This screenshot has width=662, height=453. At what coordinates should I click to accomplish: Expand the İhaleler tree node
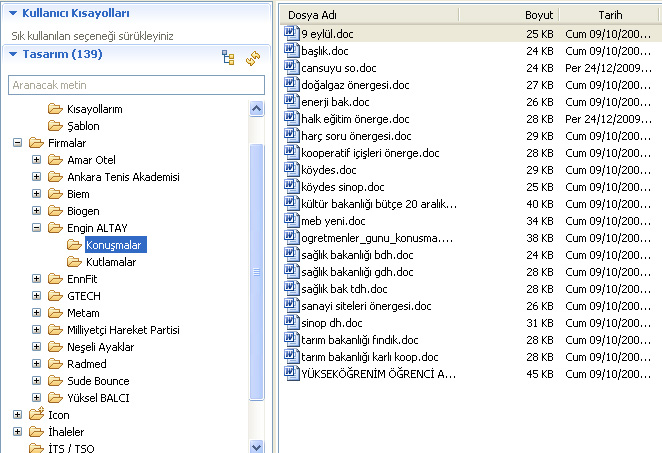click(18, 432)
